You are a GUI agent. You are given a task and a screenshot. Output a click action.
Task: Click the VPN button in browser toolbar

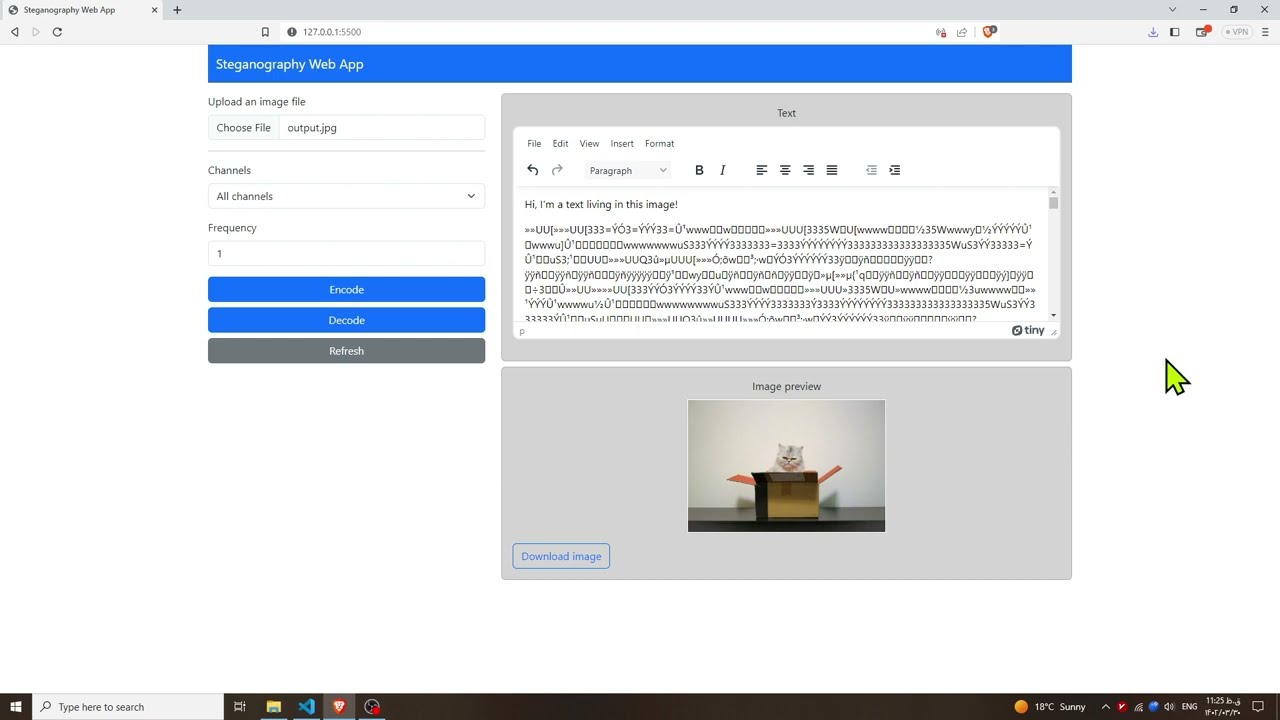pyautogui.click(x=1237, y=32)
